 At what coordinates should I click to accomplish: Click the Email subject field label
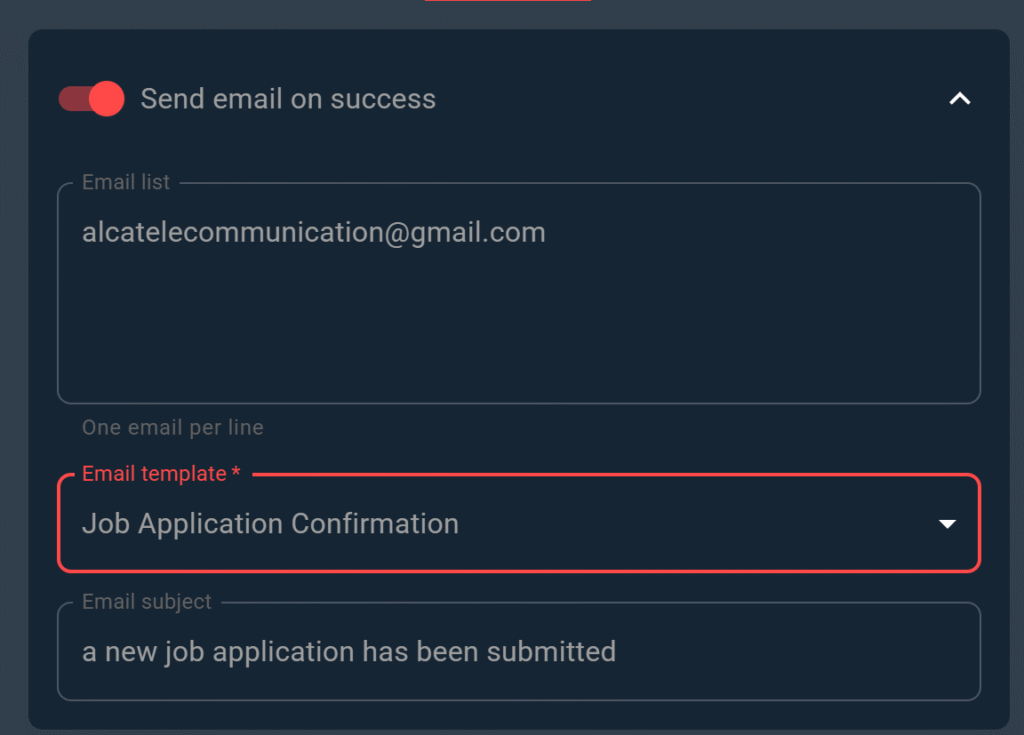pos(147,602)
